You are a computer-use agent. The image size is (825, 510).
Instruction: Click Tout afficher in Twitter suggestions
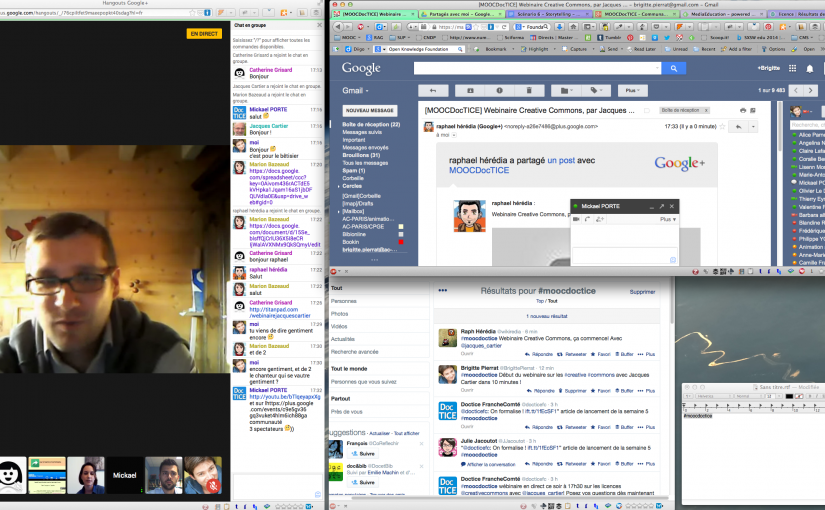(407, 434)
